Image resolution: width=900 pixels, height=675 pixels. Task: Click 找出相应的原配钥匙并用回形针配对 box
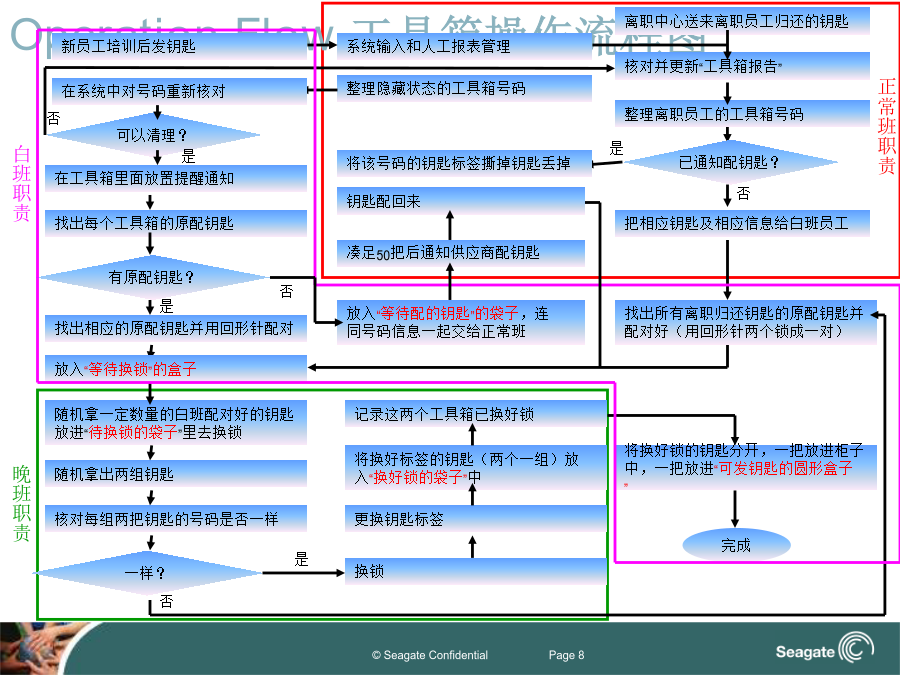pyautogui.click(x=176, y=328)
